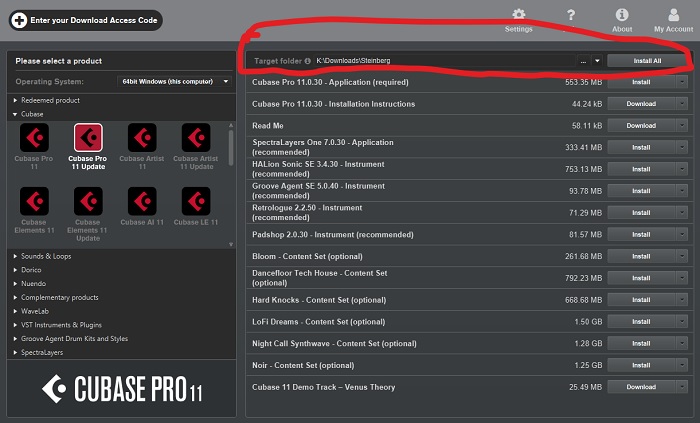Select the Cubase Artist 11 Update icon
Screen dimensions: 700x423
(196, 138)
